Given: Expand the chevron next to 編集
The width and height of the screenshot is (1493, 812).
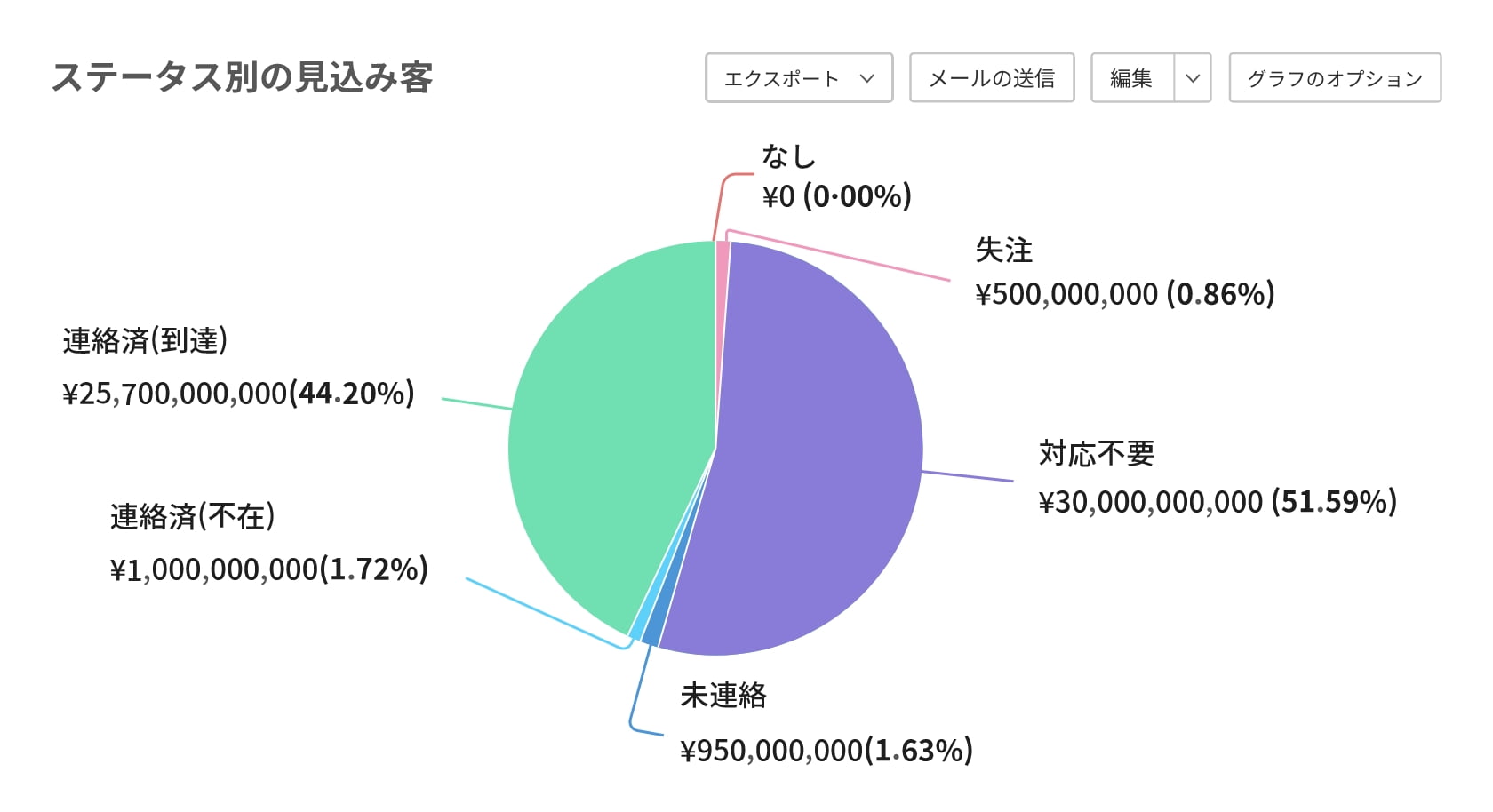Looking at the screenshot, I should pyautogui.click(x=1193, y=78).
